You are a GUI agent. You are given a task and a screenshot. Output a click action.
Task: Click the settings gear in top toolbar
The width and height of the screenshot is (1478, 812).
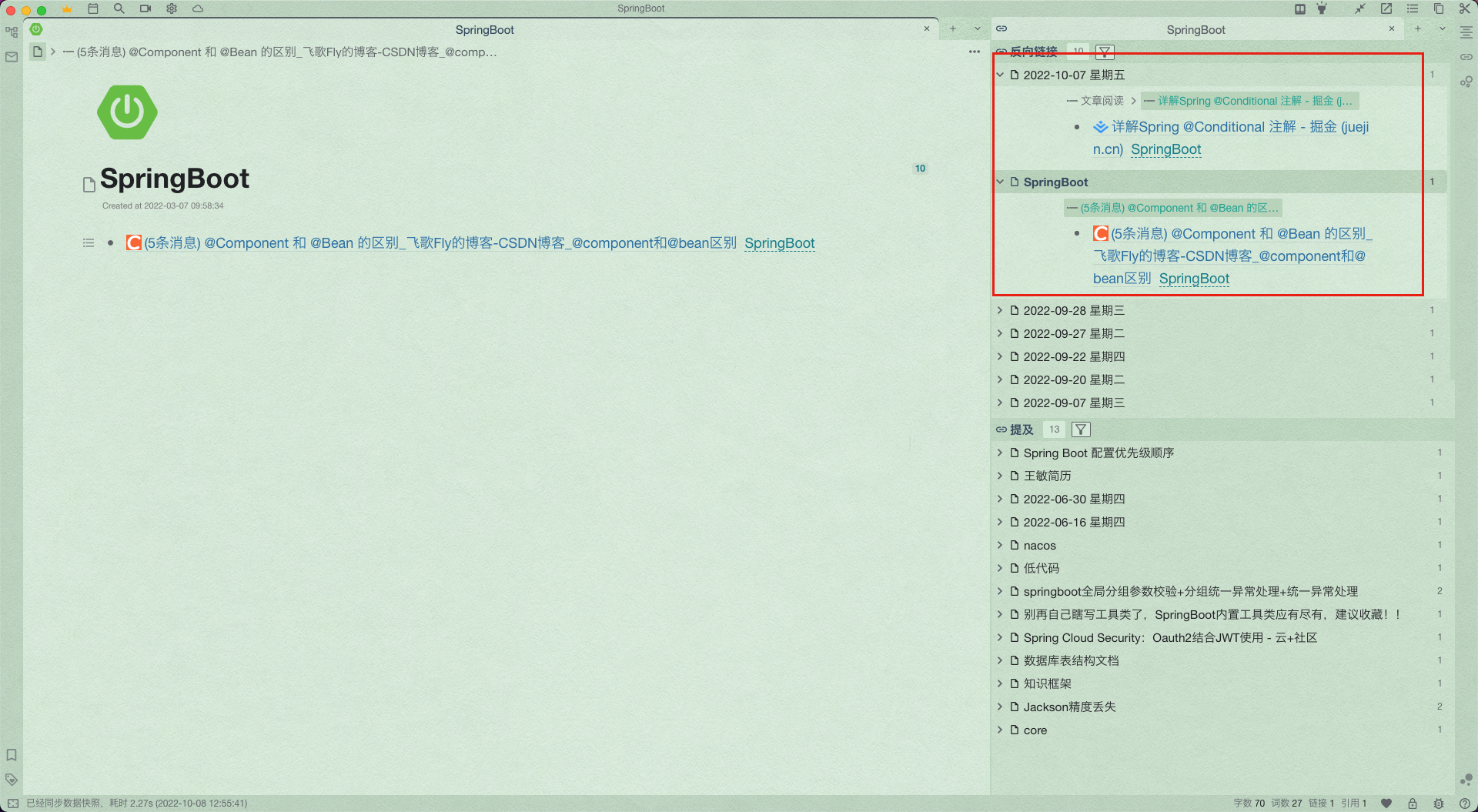[x=172, y=8]
